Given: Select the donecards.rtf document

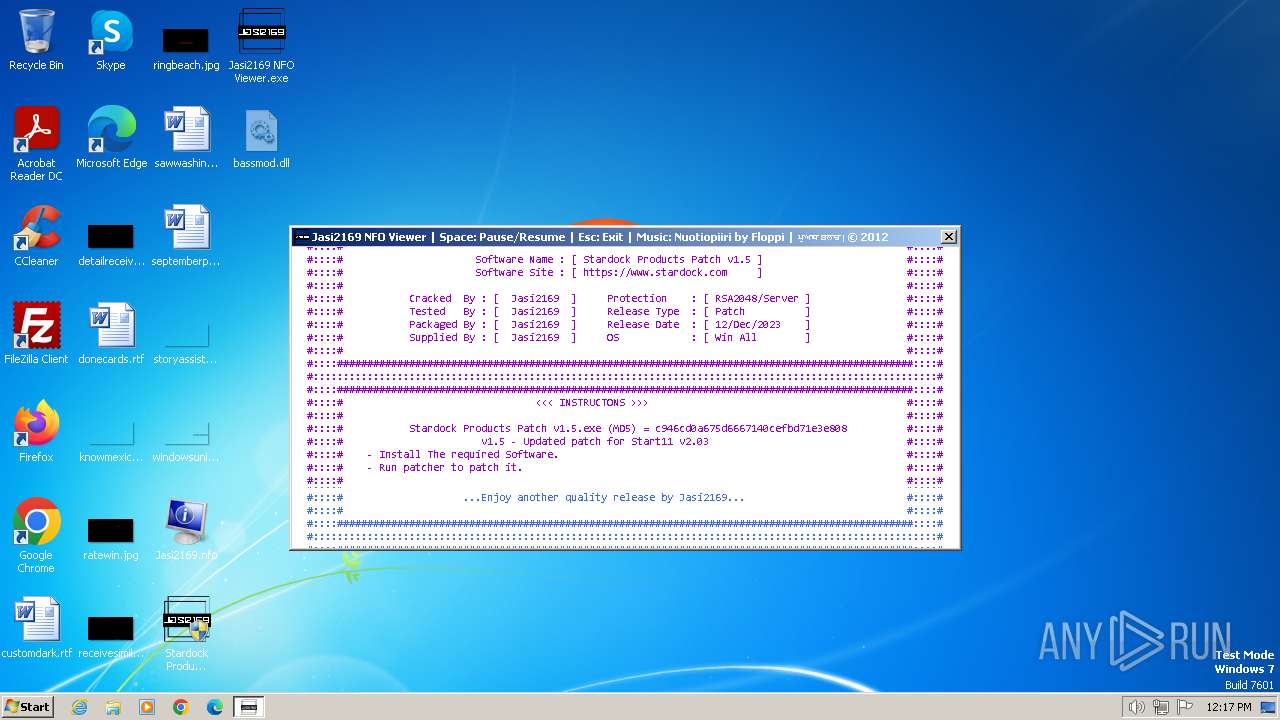Looking at the screenshot, I should 111,333.
